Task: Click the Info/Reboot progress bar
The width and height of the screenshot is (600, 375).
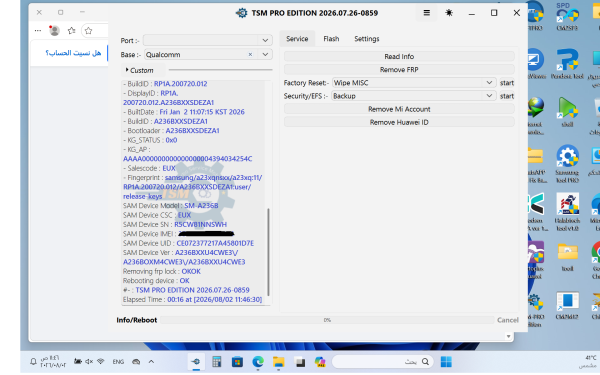Action: click(328, 320)
